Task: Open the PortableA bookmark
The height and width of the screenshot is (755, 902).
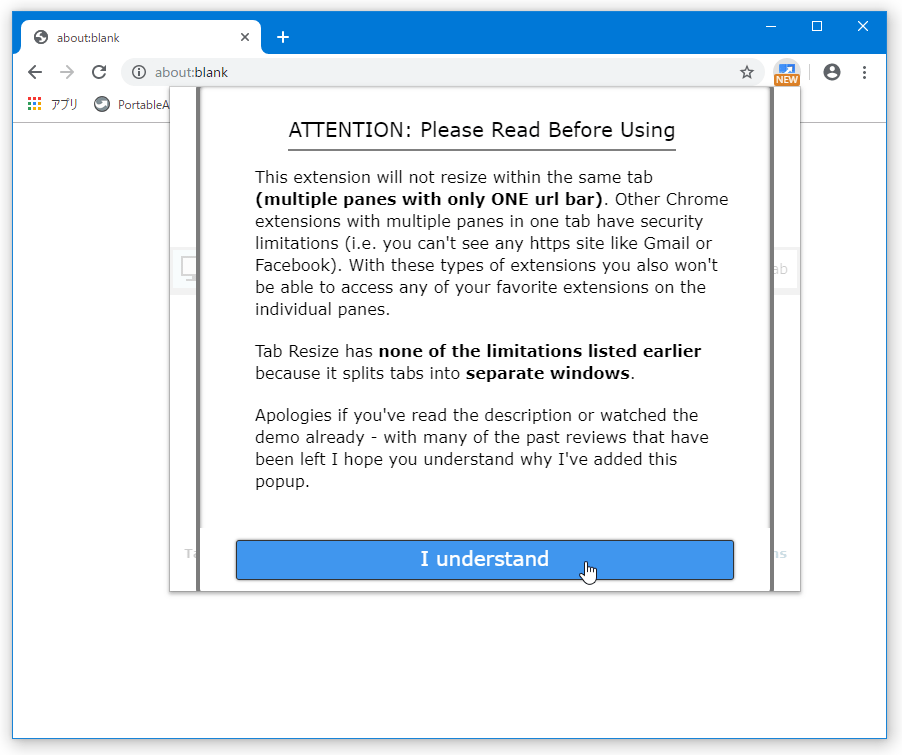Action: click(x=132, y=104)
